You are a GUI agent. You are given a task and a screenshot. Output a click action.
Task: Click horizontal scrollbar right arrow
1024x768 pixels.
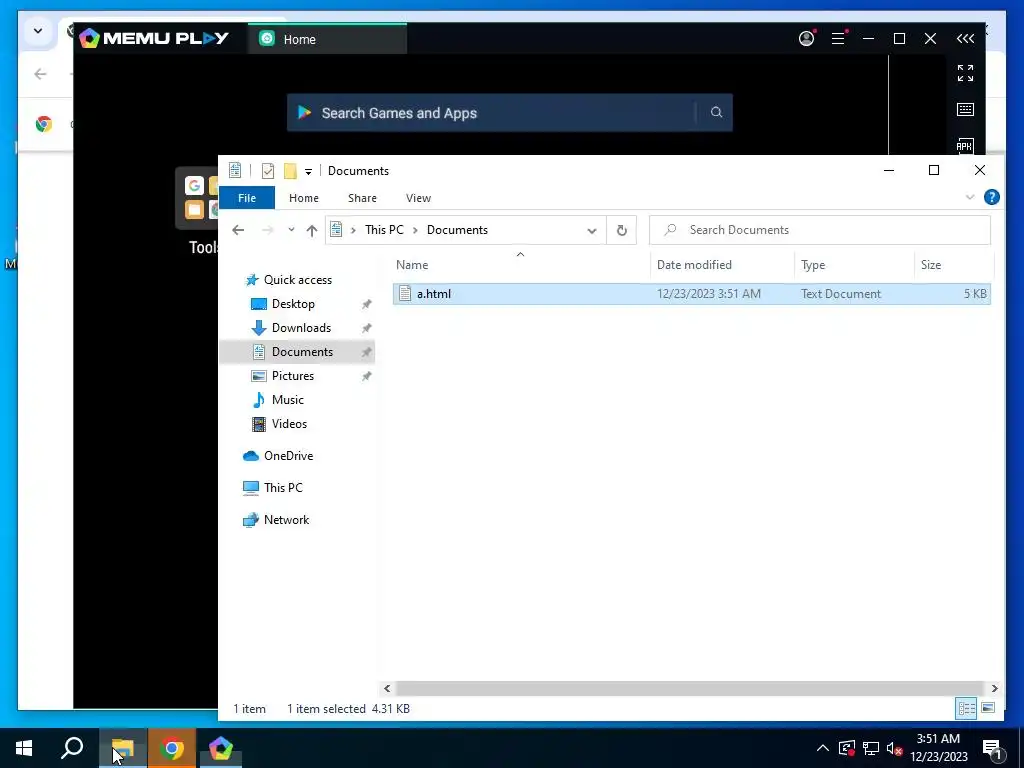click(x=994, y=688)
